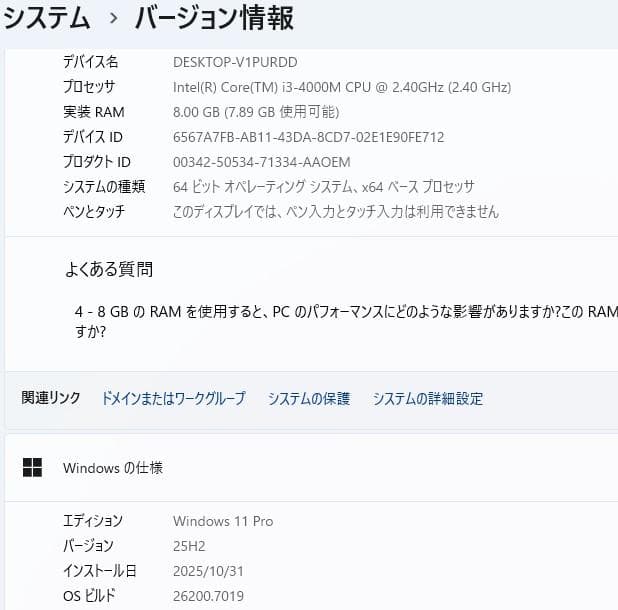
Task: Click the 実装 RAM label
Action: [x=94, y=112]
